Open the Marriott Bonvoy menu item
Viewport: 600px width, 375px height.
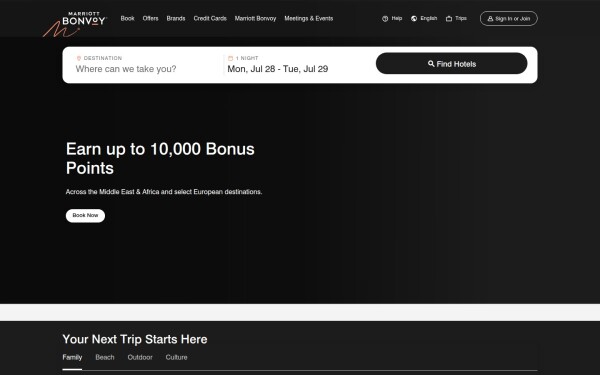(255, 18)
